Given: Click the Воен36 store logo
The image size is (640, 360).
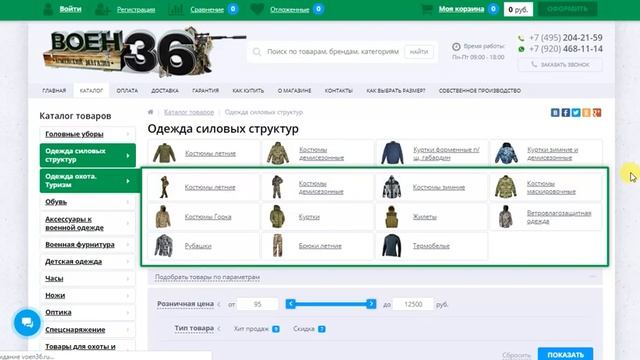Looking at the screenshot, I should coord(143,52).
